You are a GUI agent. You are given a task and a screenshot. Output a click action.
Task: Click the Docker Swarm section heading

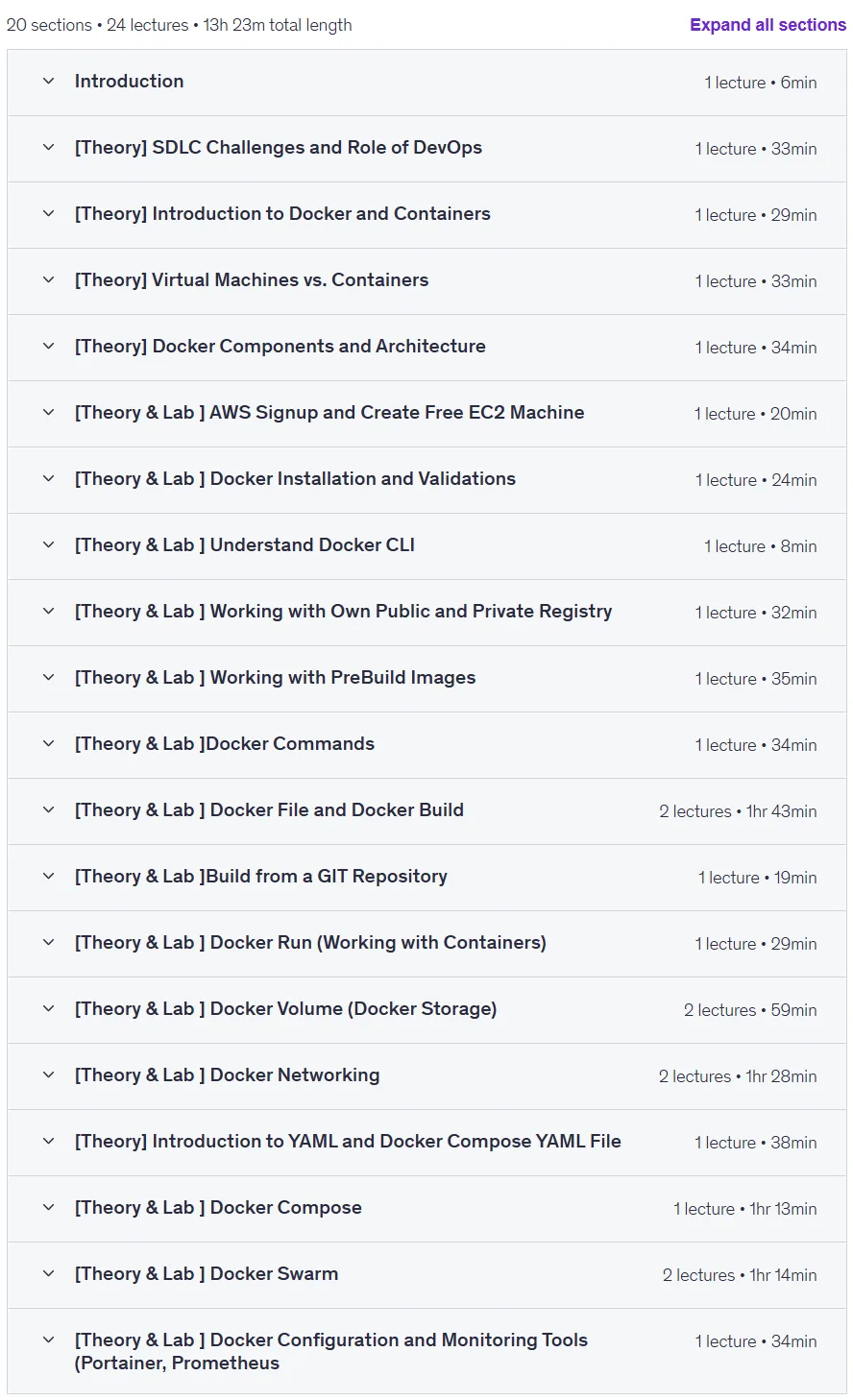tap(207, 1274)
